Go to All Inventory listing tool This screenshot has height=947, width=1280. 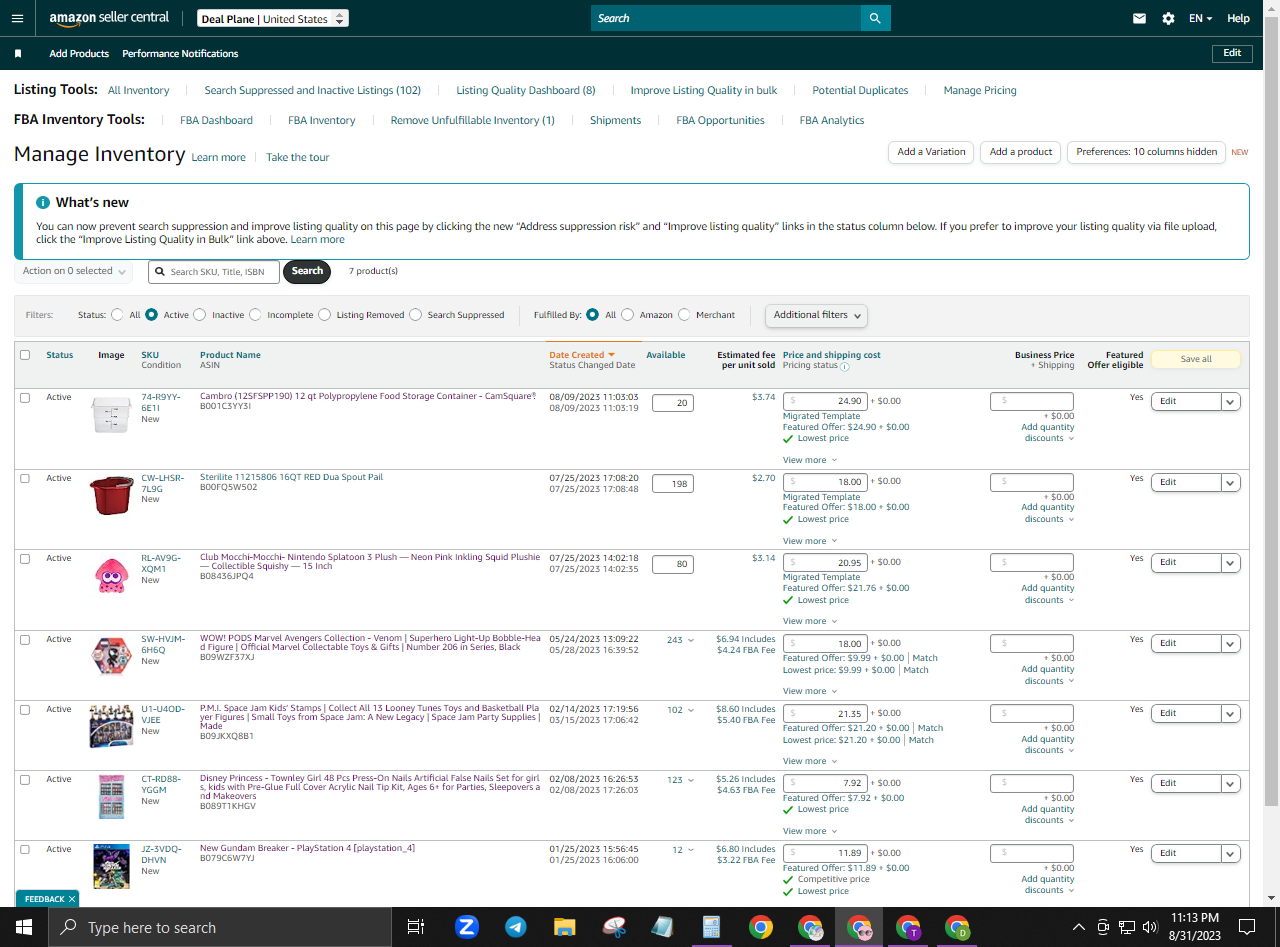pyautogui.click(x=139, y=90)
